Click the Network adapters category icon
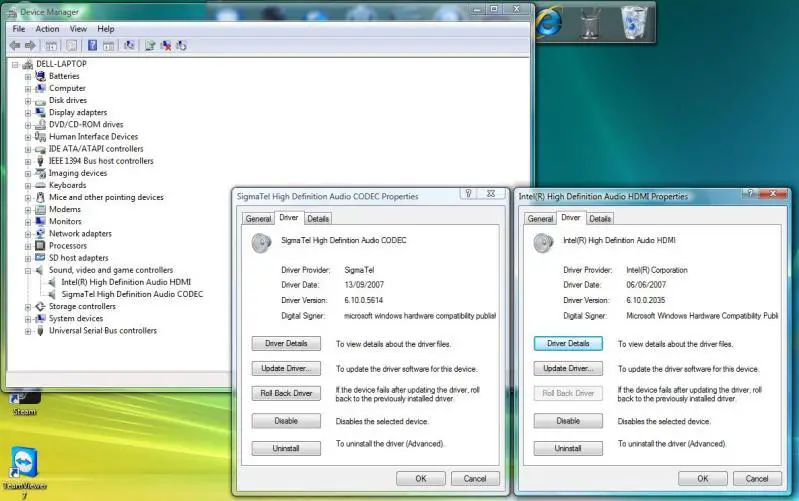The width and height of the screenshot is (799, 501). [x=40, y=233]
